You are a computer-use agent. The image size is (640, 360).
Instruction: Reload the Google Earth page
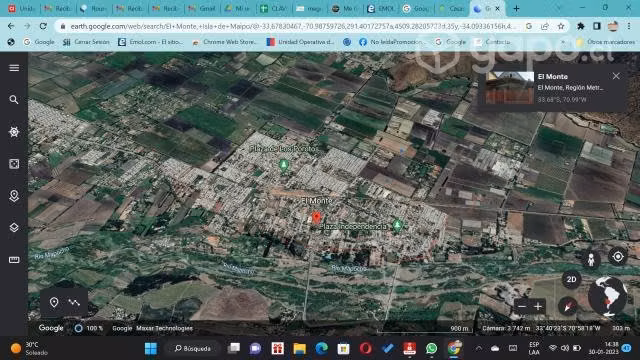click(x=43, y=26)
